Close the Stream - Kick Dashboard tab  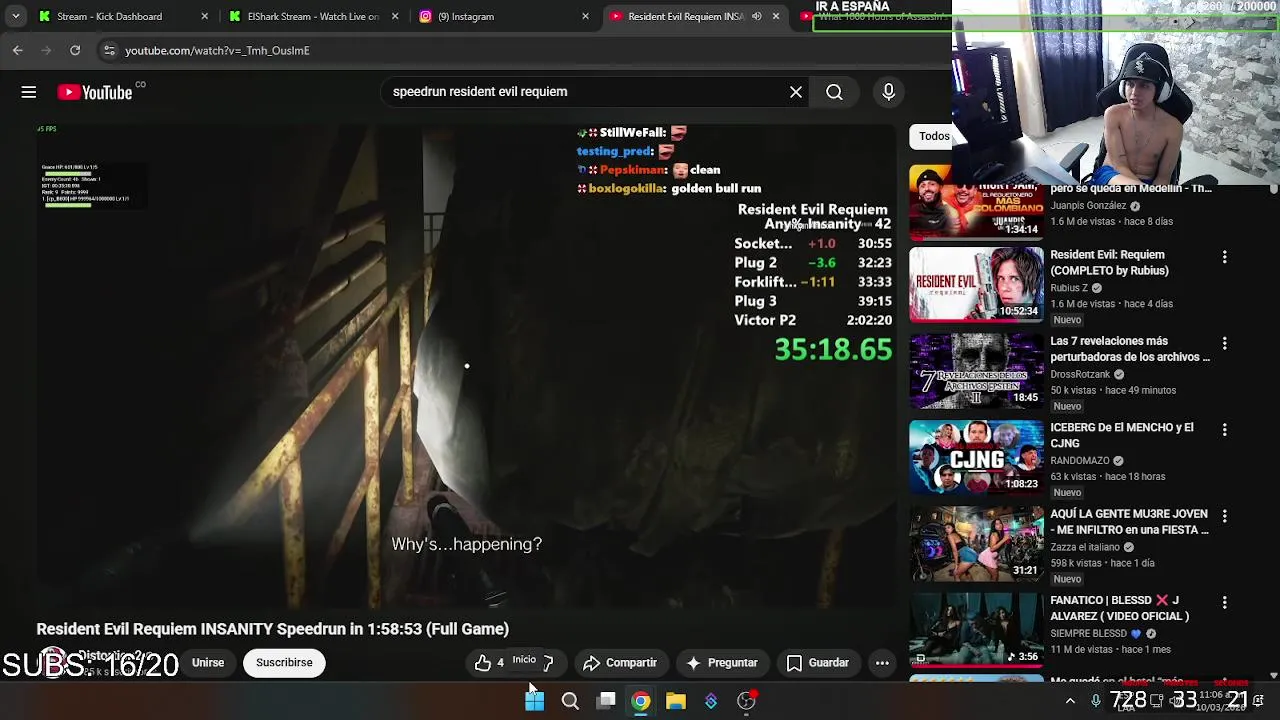click(205, 16)
